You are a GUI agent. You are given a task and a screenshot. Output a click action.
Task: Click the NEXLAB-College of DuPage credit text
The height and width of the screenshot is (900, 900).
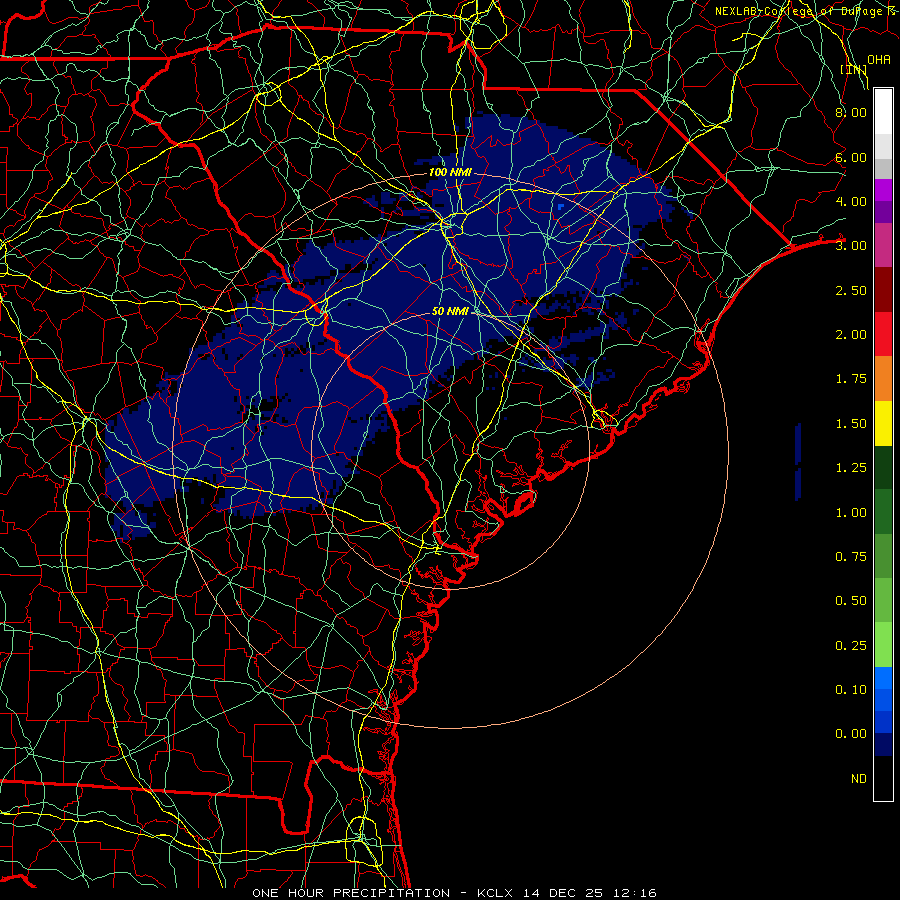(x=805, y=11)
